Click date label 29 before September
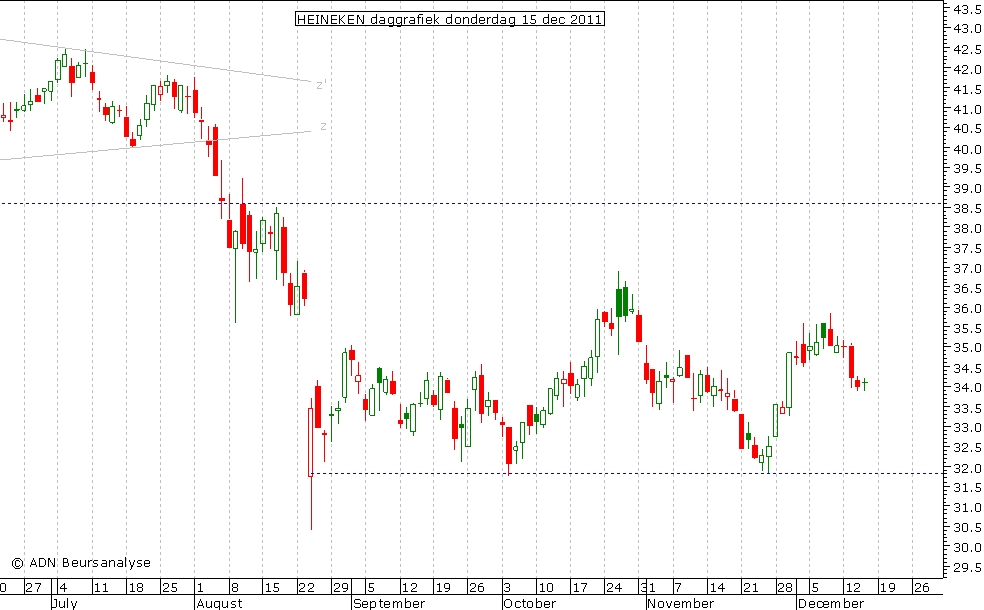Viewport: 984px width, 610px height. 341,588
